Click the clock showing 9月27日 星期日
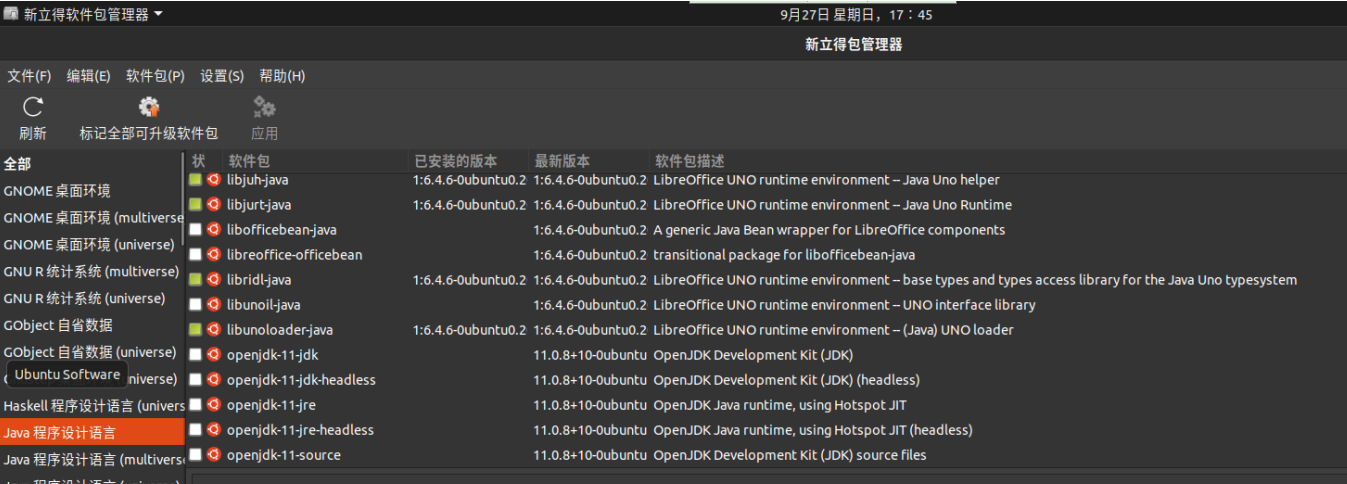Viewport: 1347px width, 484px height. pos(856,14)
